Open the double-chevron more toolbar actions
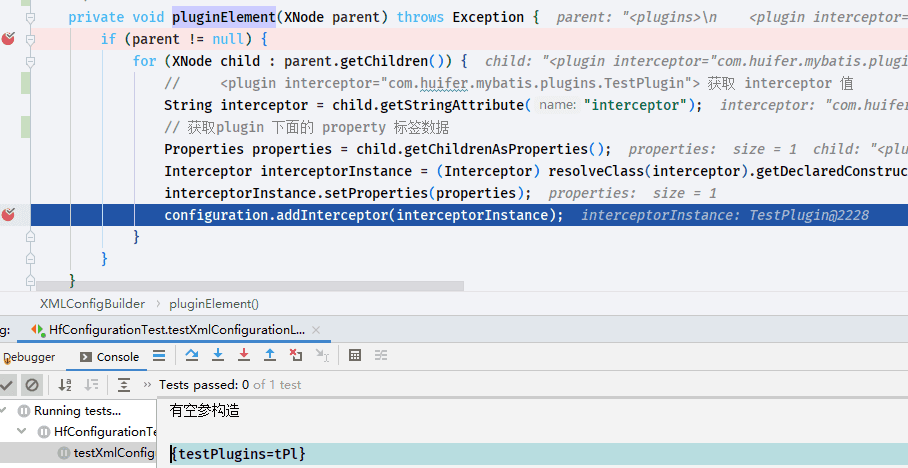The image size is (908, 468). point(147,385)
